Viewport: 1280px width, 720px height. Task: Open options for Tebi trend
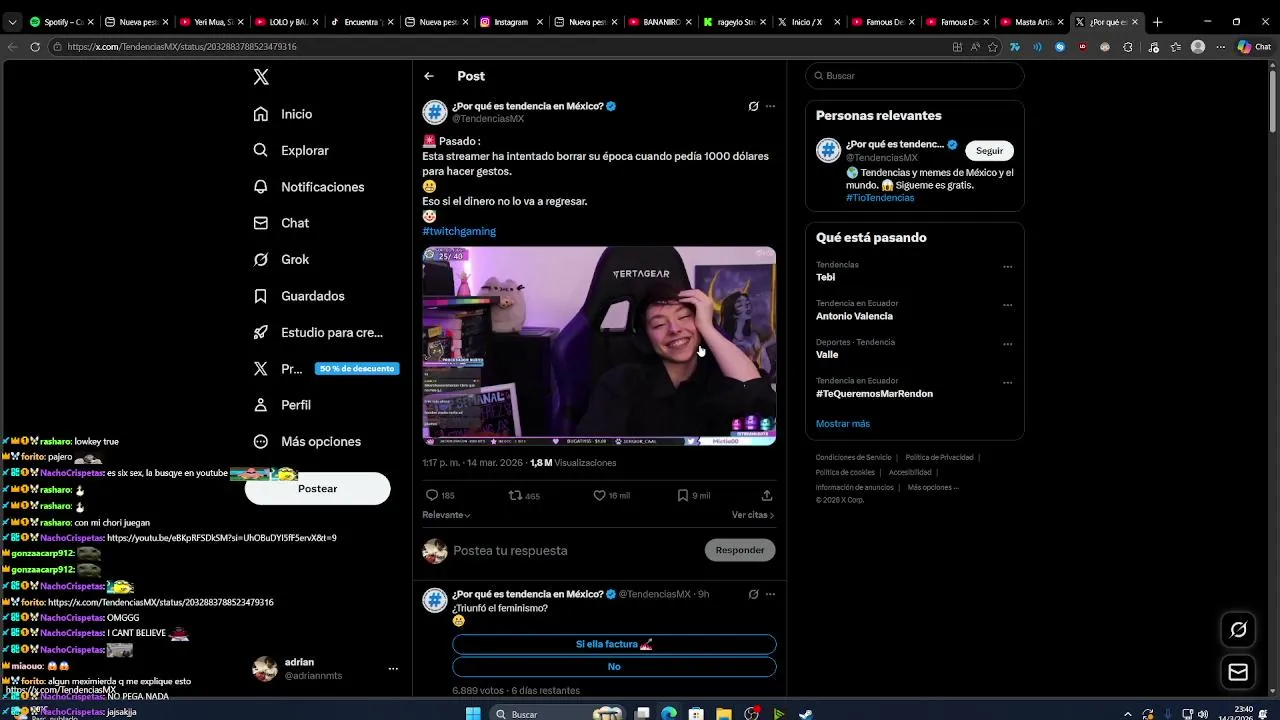1007,267
